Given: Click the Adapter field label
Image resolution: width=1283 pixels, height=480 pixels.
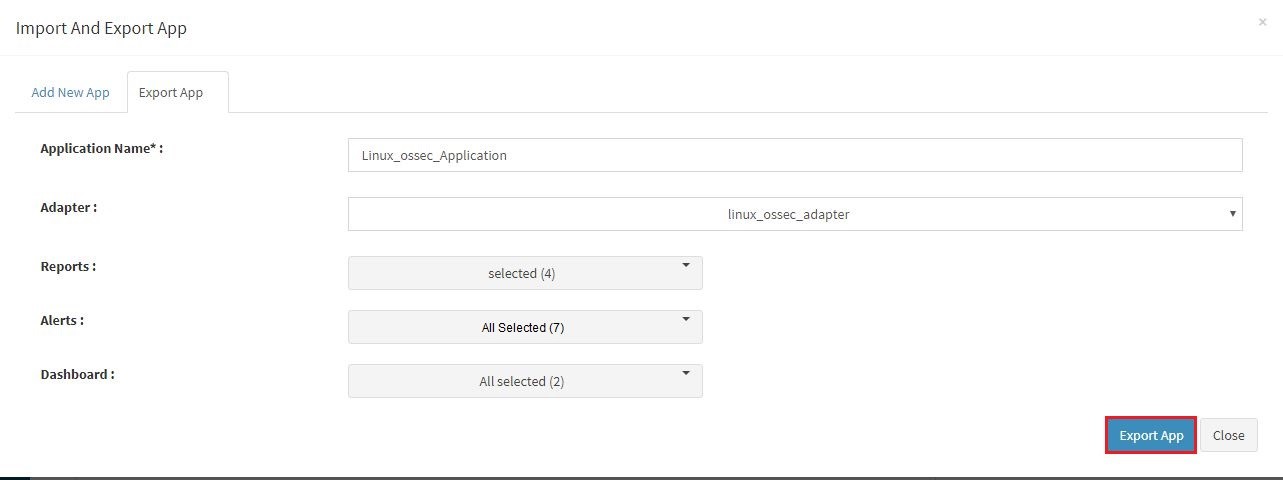Looking at the screenshot, I should click(69, 207).
